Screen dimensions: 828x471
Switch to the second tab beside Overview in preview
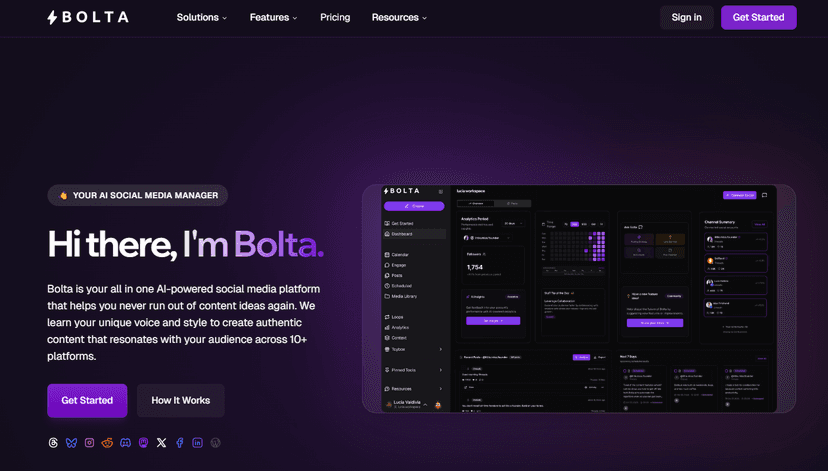click(512, 203)
